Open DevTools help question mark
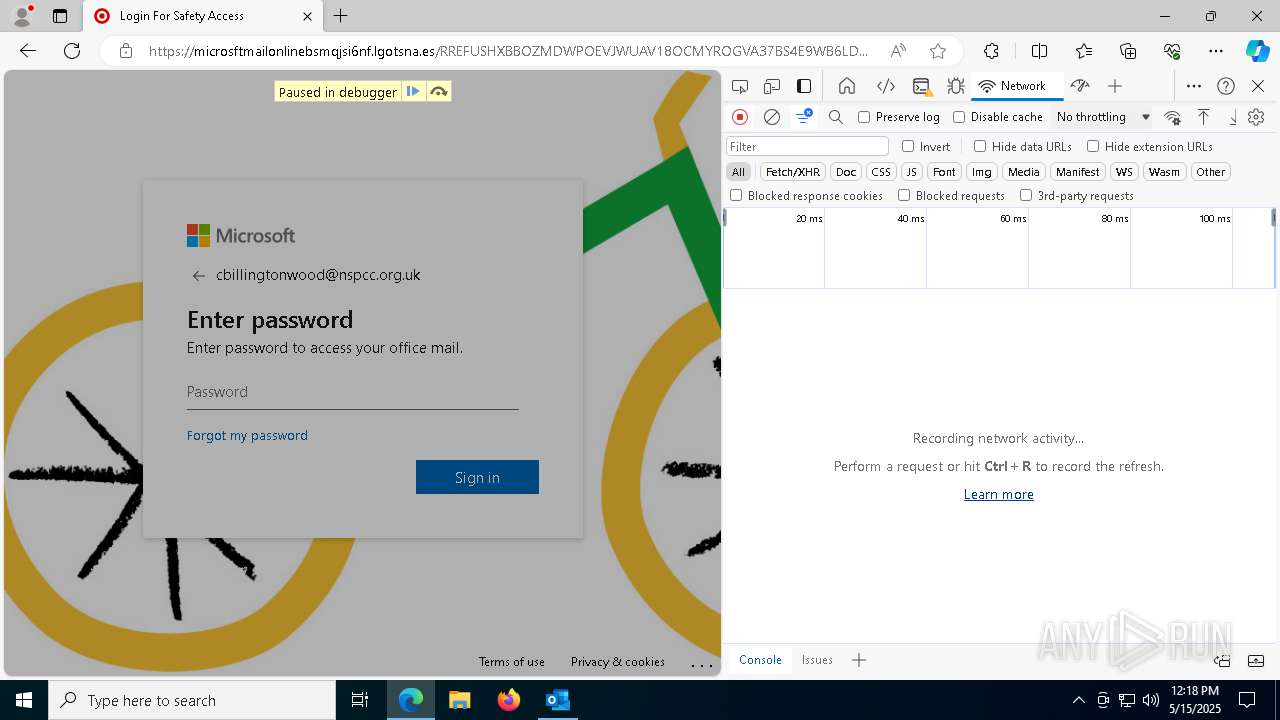 click(x=1226, y=86)
